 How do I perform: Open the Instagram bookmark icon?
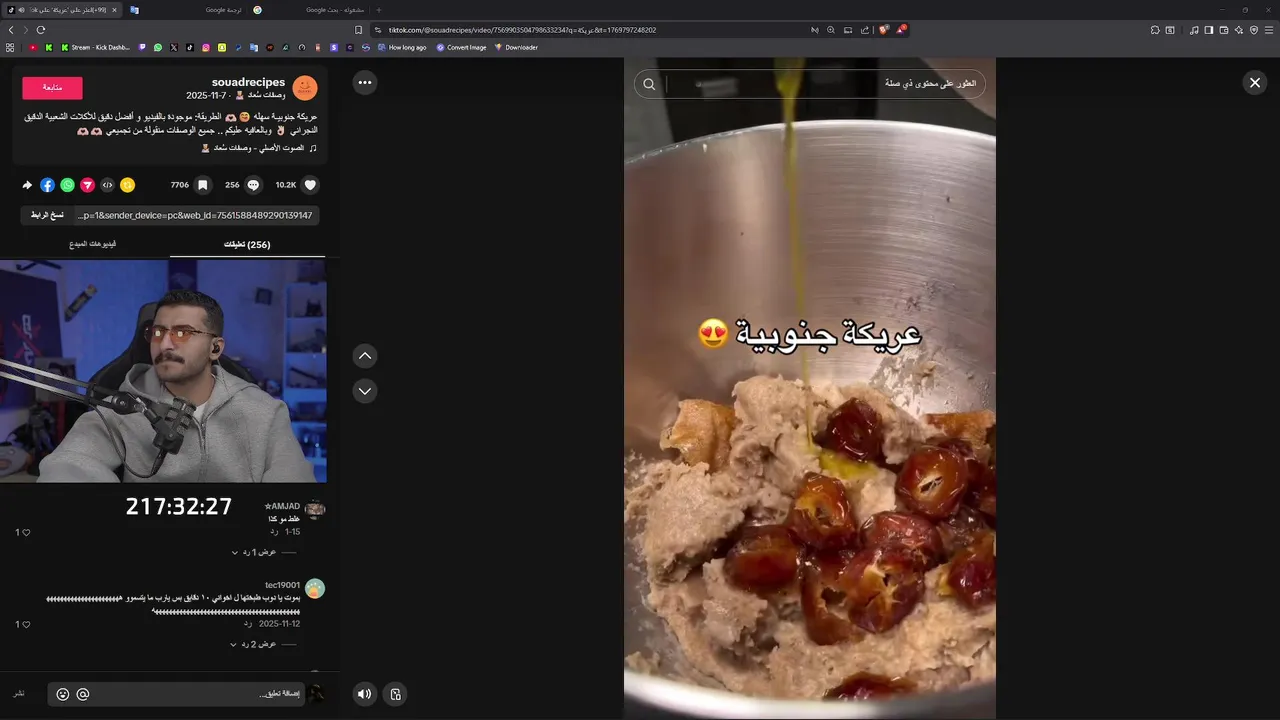pyautogui.click(x=206, y=47)
